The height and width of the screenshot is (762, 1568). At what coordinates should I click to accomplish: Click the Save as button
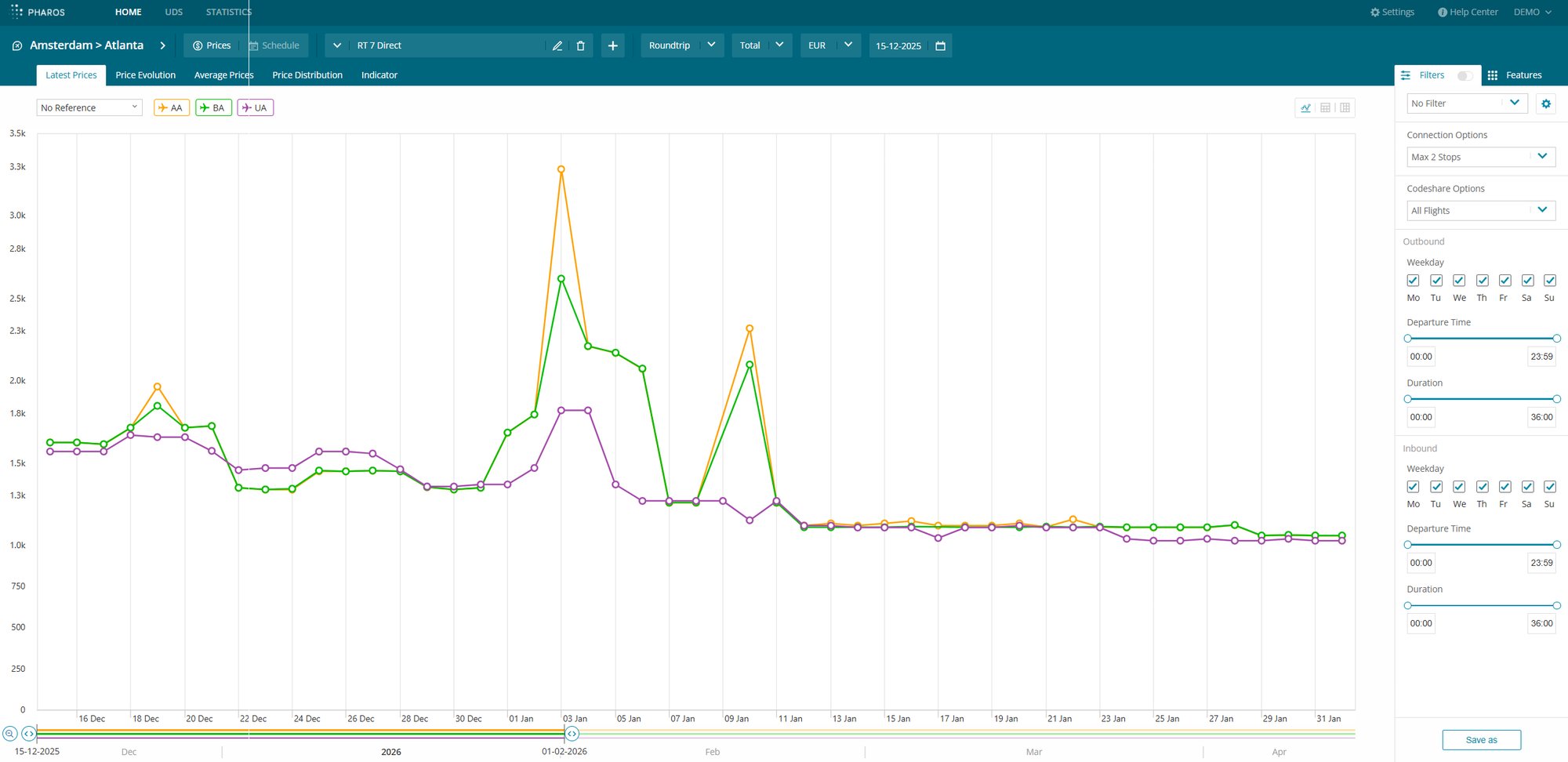tap(1481, 739)
